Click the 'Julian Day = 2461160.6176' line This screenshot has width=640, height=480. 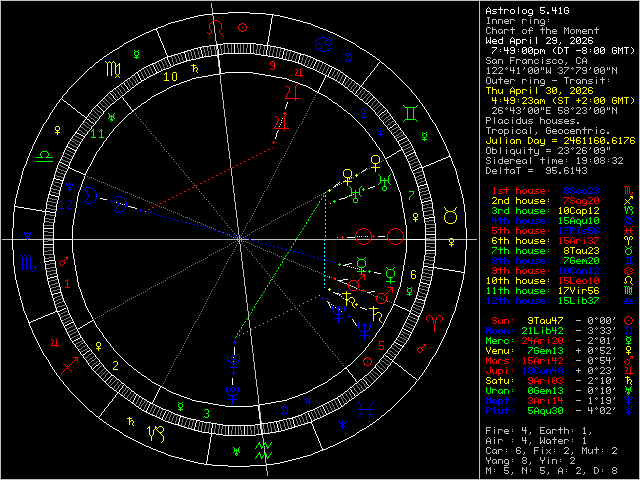pyautogui.click(x=560, y=141)
